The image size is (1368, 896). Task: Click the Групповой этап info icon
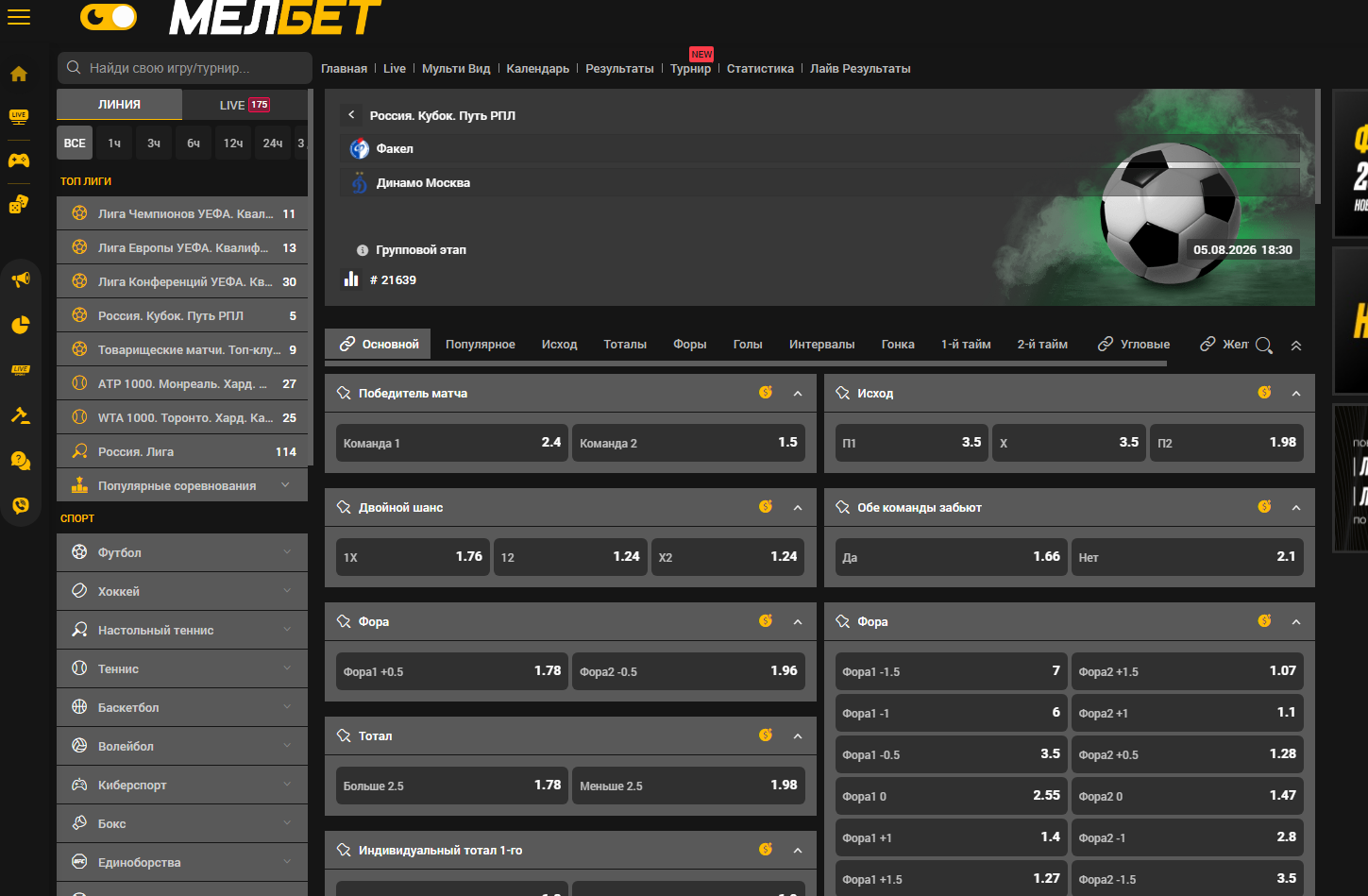click(362, 250)
